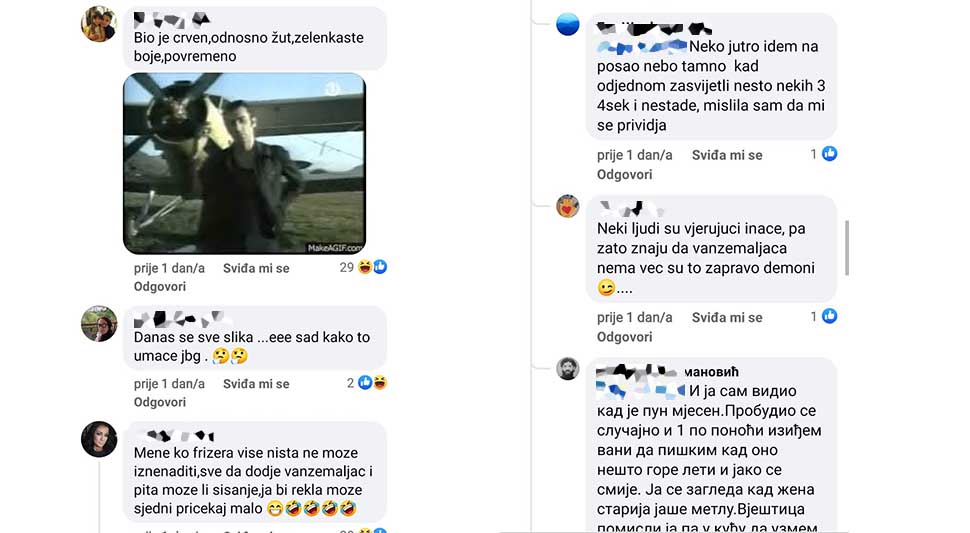Open heart avatar beside the 'demoni' comment
970x533 pixels.
point(568,206)
